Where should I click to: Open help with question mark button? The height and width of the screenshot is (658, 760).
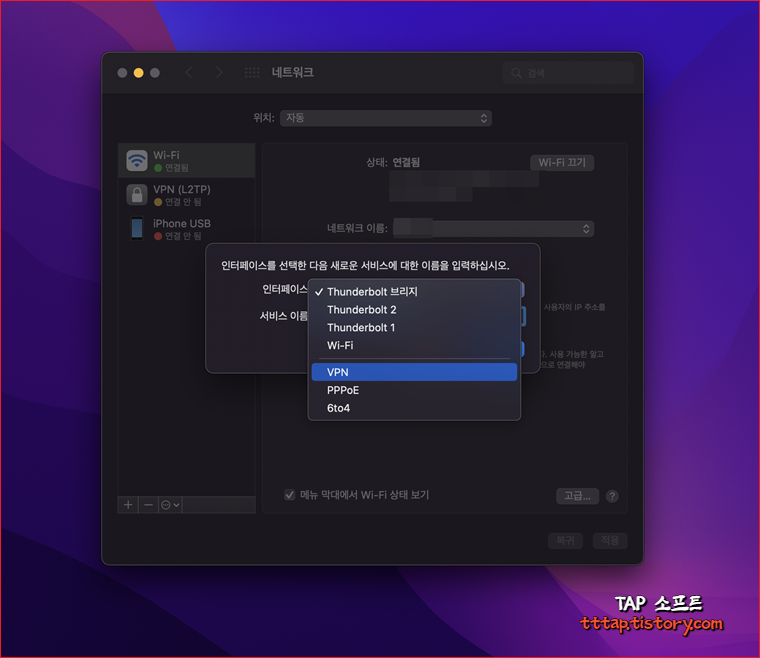click(612, 496)
